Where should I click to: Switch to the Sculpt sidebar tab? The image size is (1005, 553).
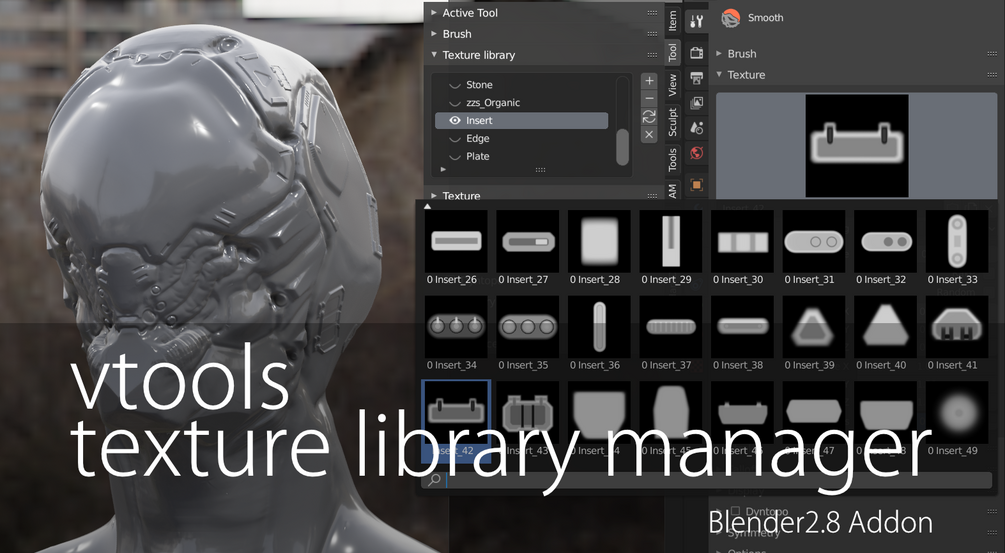click(x=672, y=122)
